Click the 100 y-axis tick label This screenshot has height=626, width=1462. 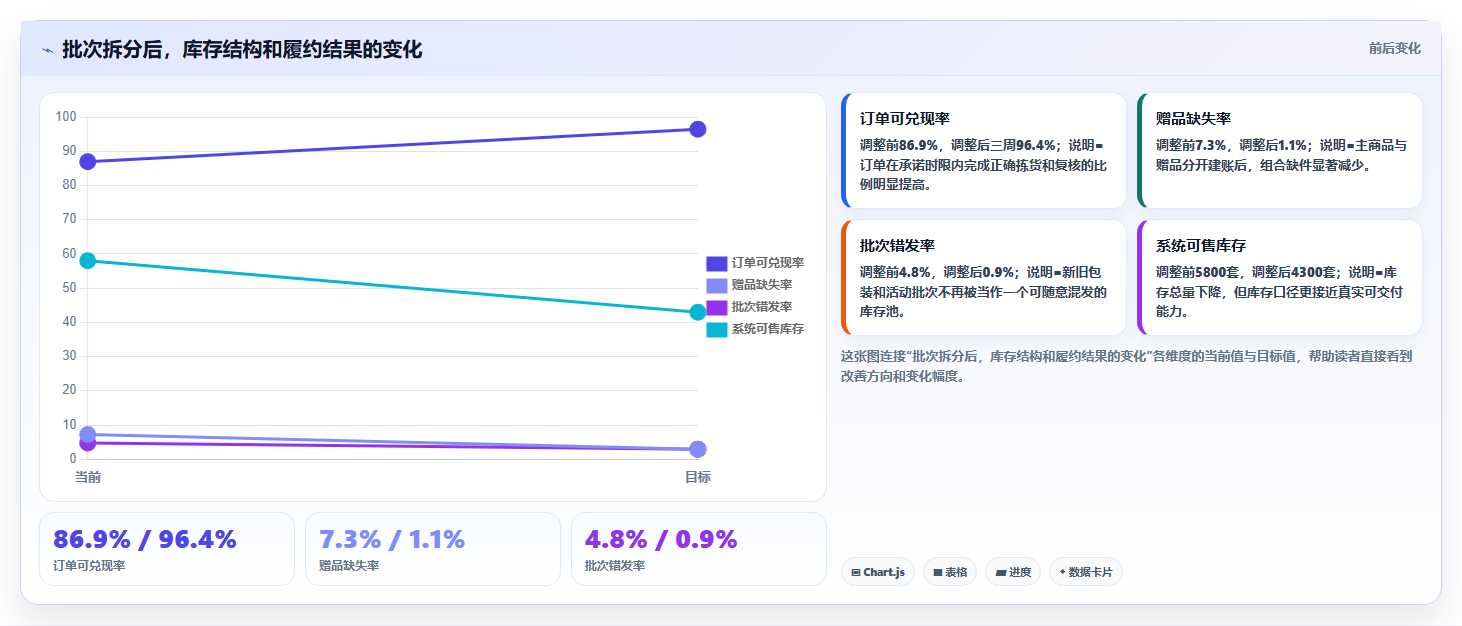[66, 117]
